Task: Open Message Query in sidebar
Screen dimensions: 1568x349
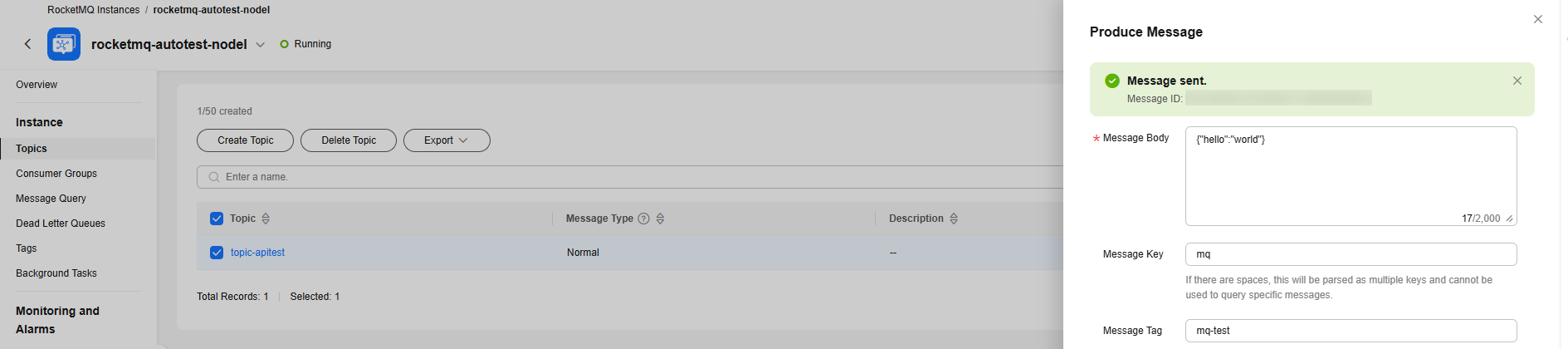Action: pyautogui.click(x=51, y=199)
